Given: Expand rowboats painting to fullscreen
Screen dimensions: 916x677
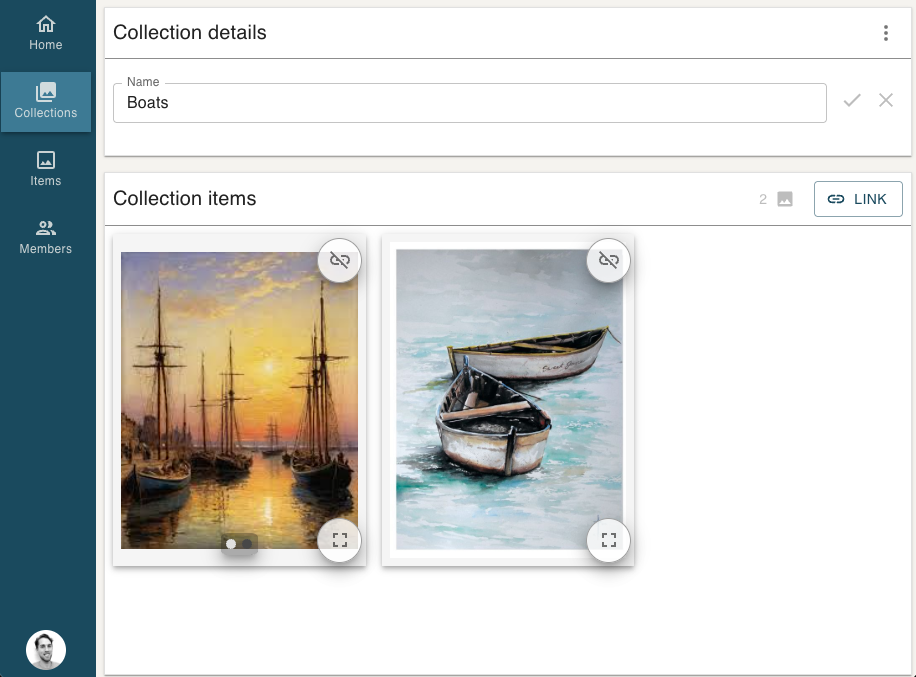Looking at the screenshot, I should [608, 541].
